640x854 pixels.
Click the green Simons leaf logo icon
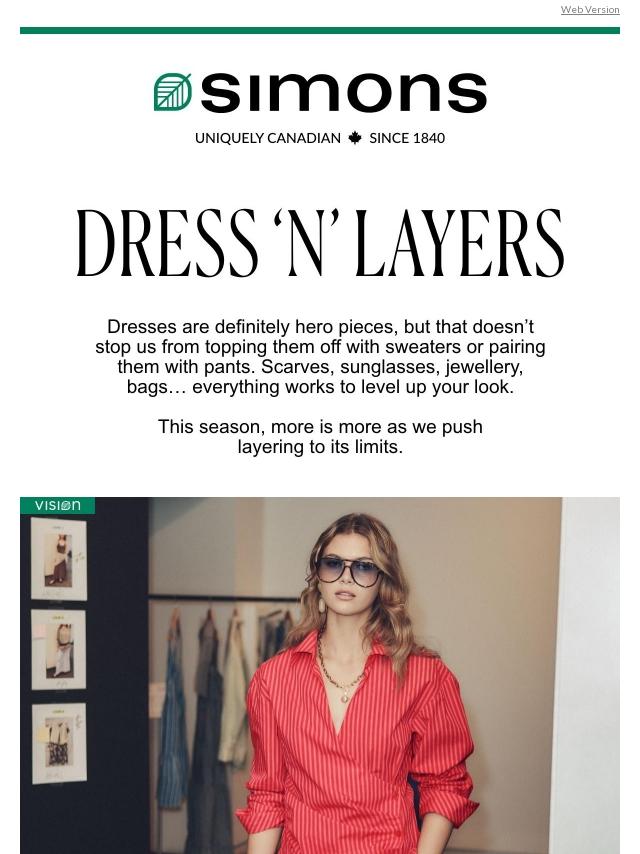point(173,92)
